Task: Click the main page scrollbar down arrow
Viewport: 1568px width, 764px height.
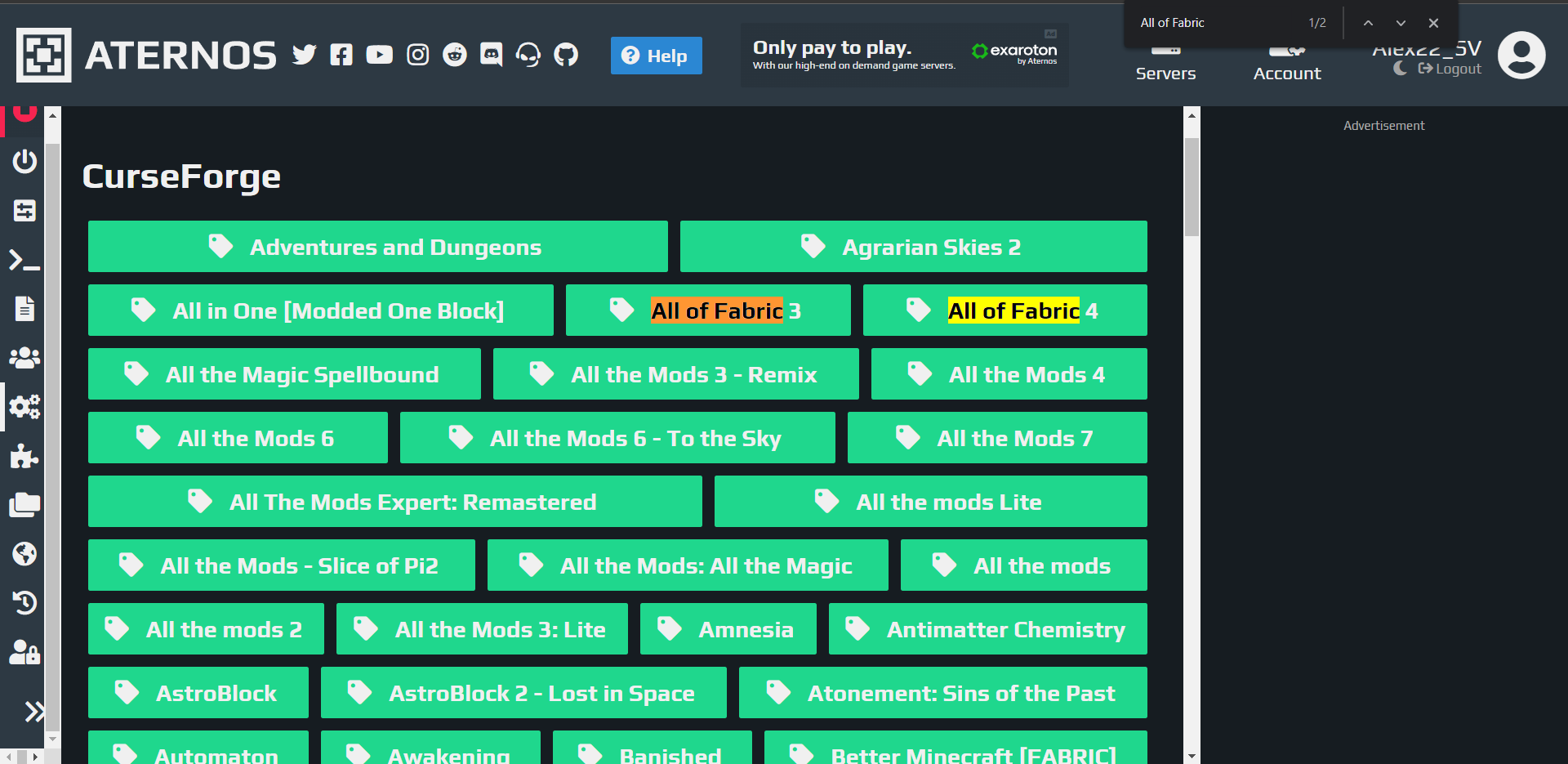Action: coord(1192,757)
